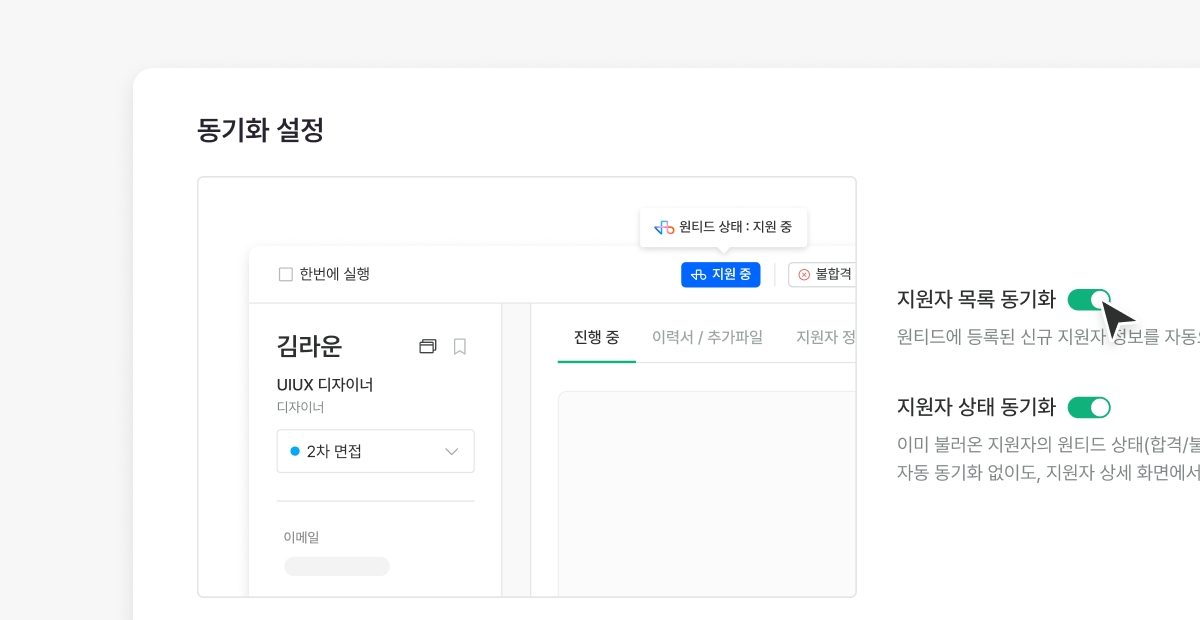Image resolution: width=1200 pixels, height=620 pixels.
Task: Expand the chevron arrow in the stage selector
Action: [x=451, y=452]
